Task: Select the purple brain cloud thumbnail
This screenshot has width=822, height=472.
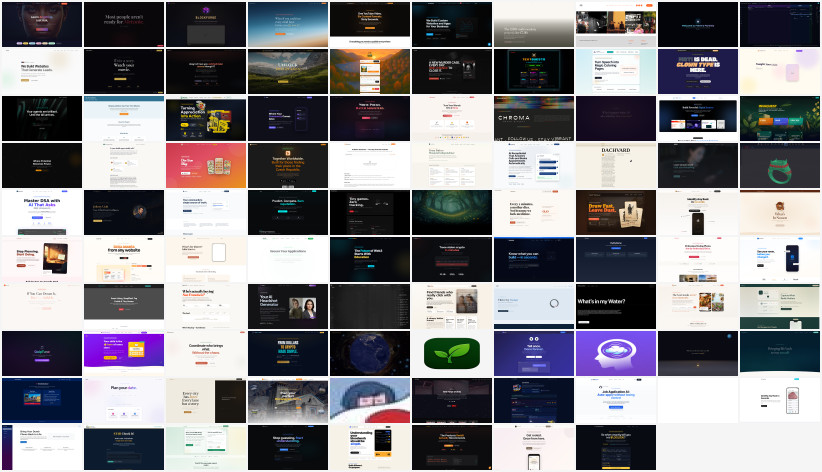Action: pos(616,353)
